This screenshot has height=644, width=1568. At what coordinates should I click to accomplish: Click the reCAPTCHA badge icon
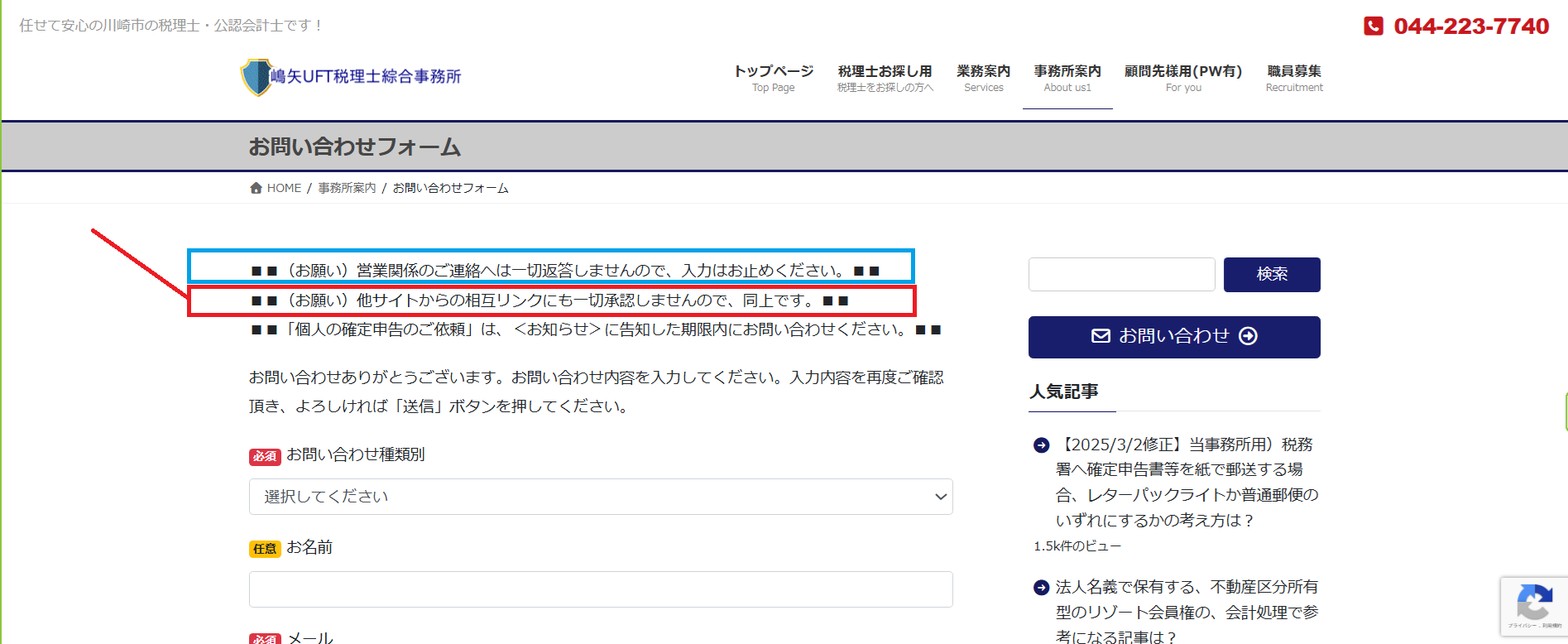click(x=1534, y=604)
